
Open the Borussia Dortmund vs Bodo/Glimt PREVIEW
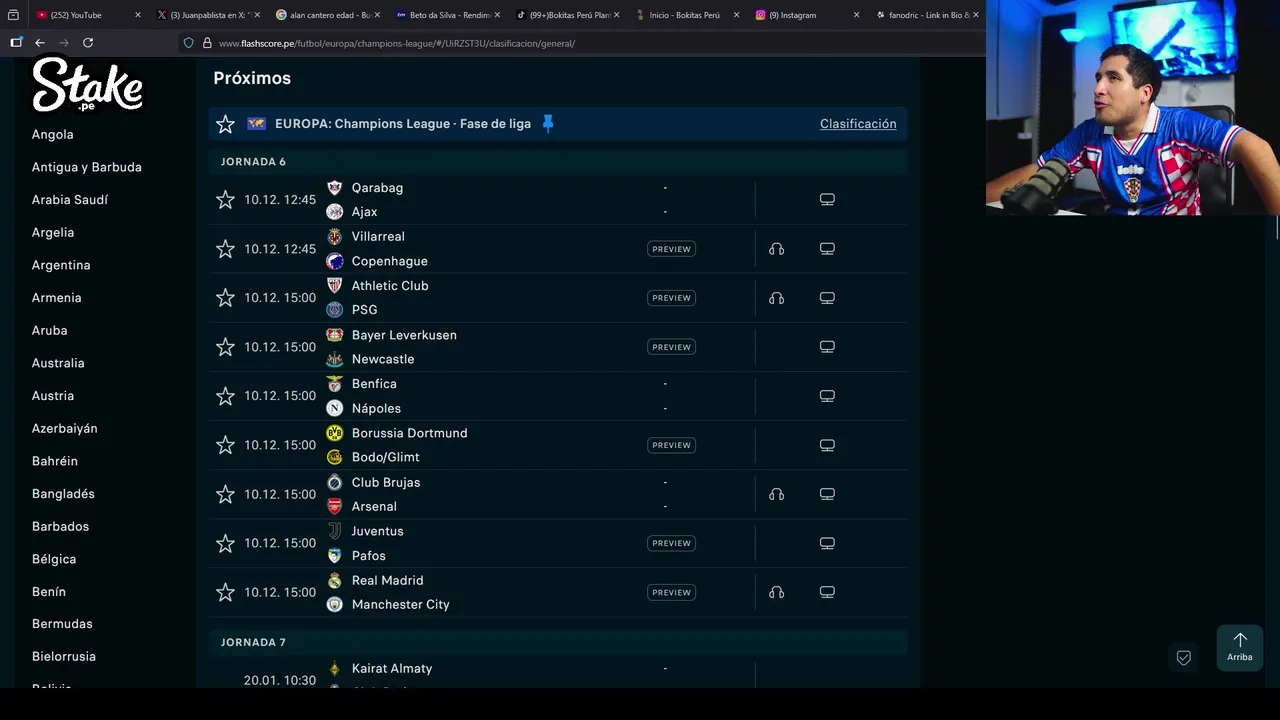click(x=671, y=445)
